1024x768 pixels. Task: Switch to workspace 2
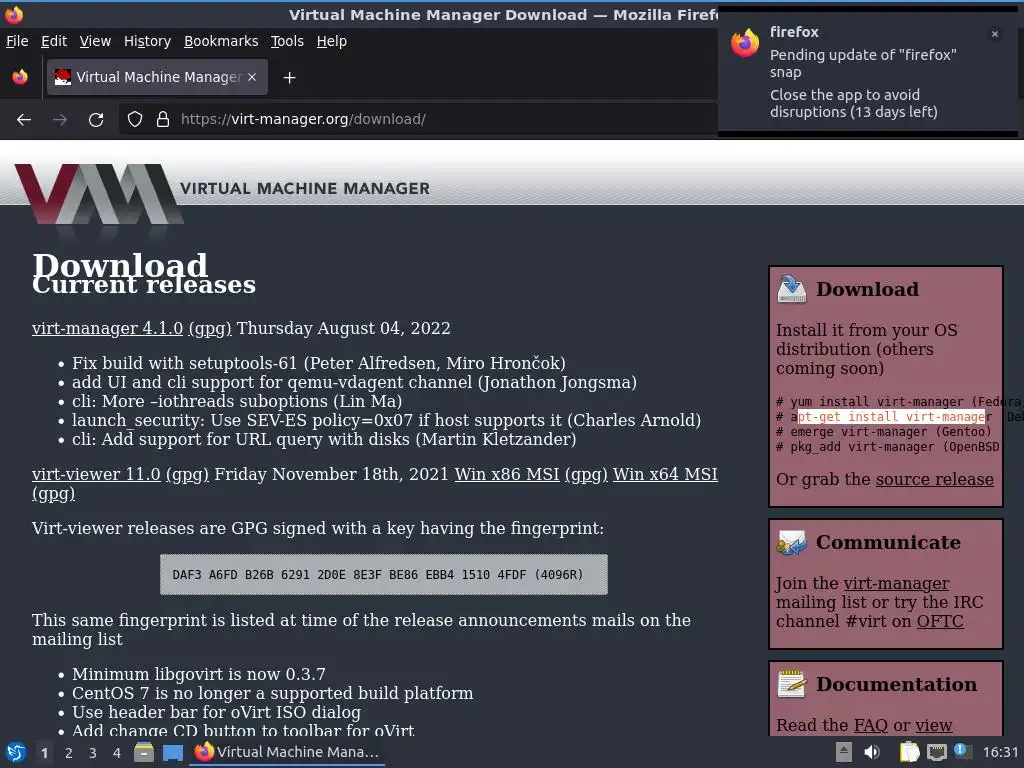point(69,753)
